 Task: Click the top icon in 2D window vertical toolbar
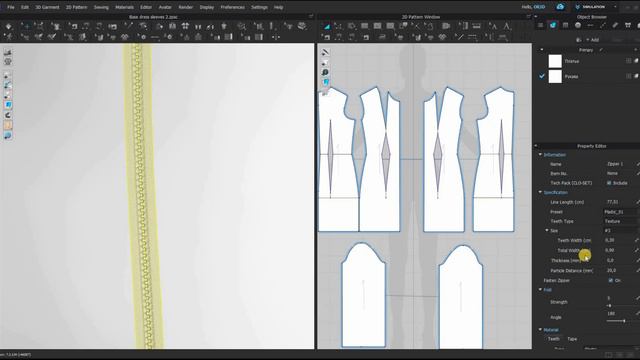[x=325, y=52]
